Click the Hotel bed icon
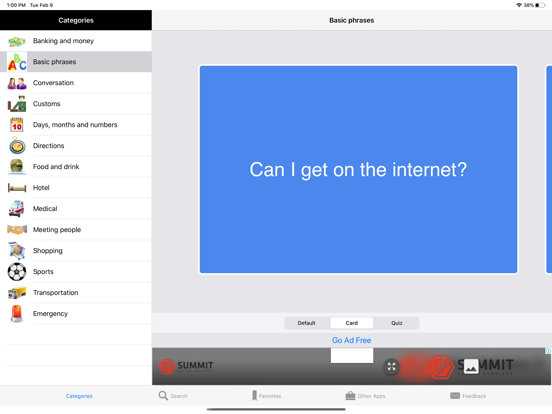The image size is (552, 414). coord(17,188)
